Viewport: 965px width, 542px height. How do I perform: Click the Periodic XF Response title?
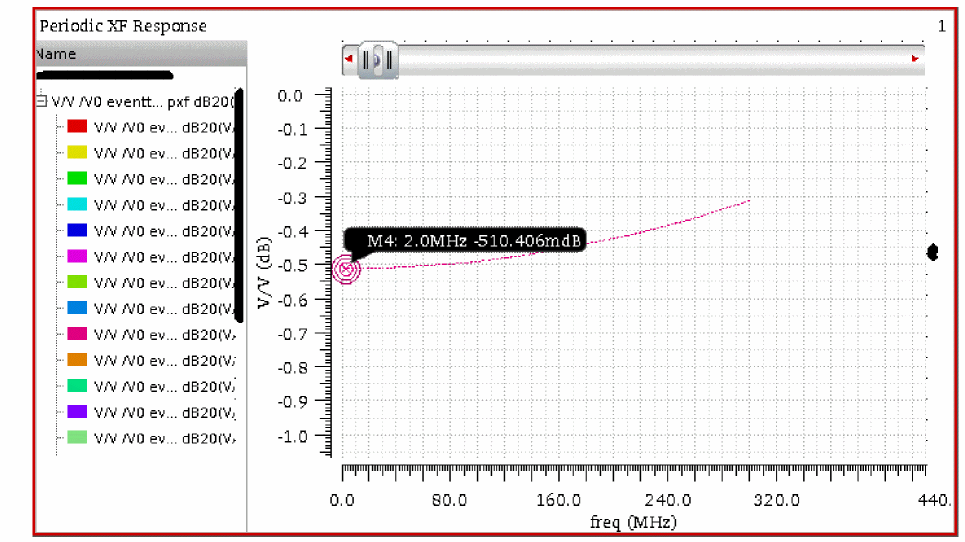coord(123,26)
